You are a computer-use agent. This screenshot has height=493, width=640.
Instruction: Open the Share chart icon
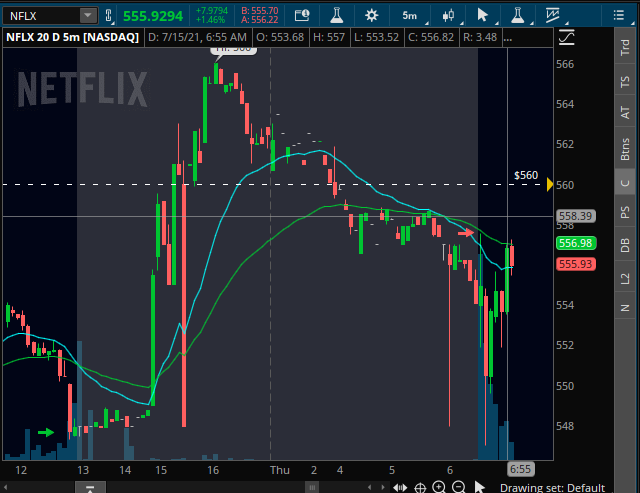302,16
